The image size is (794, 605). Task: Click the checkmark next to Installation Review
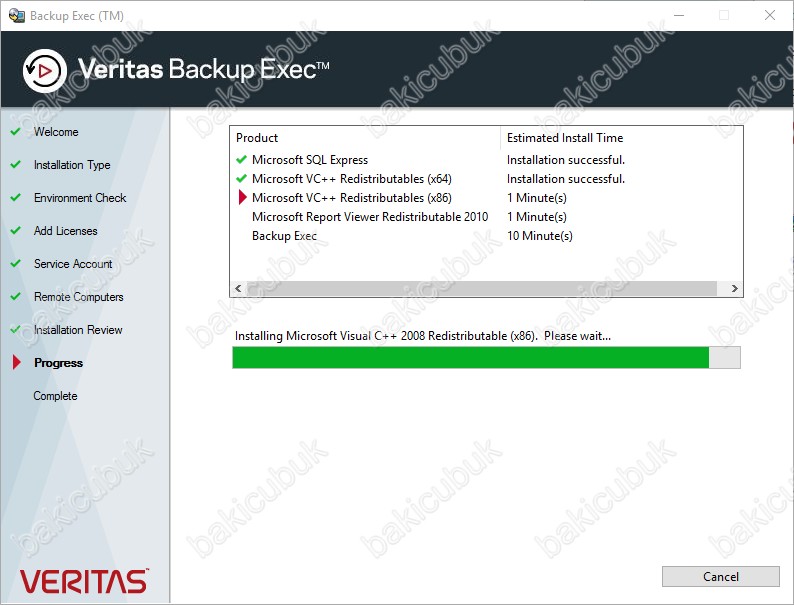click(x=16, y=330)
